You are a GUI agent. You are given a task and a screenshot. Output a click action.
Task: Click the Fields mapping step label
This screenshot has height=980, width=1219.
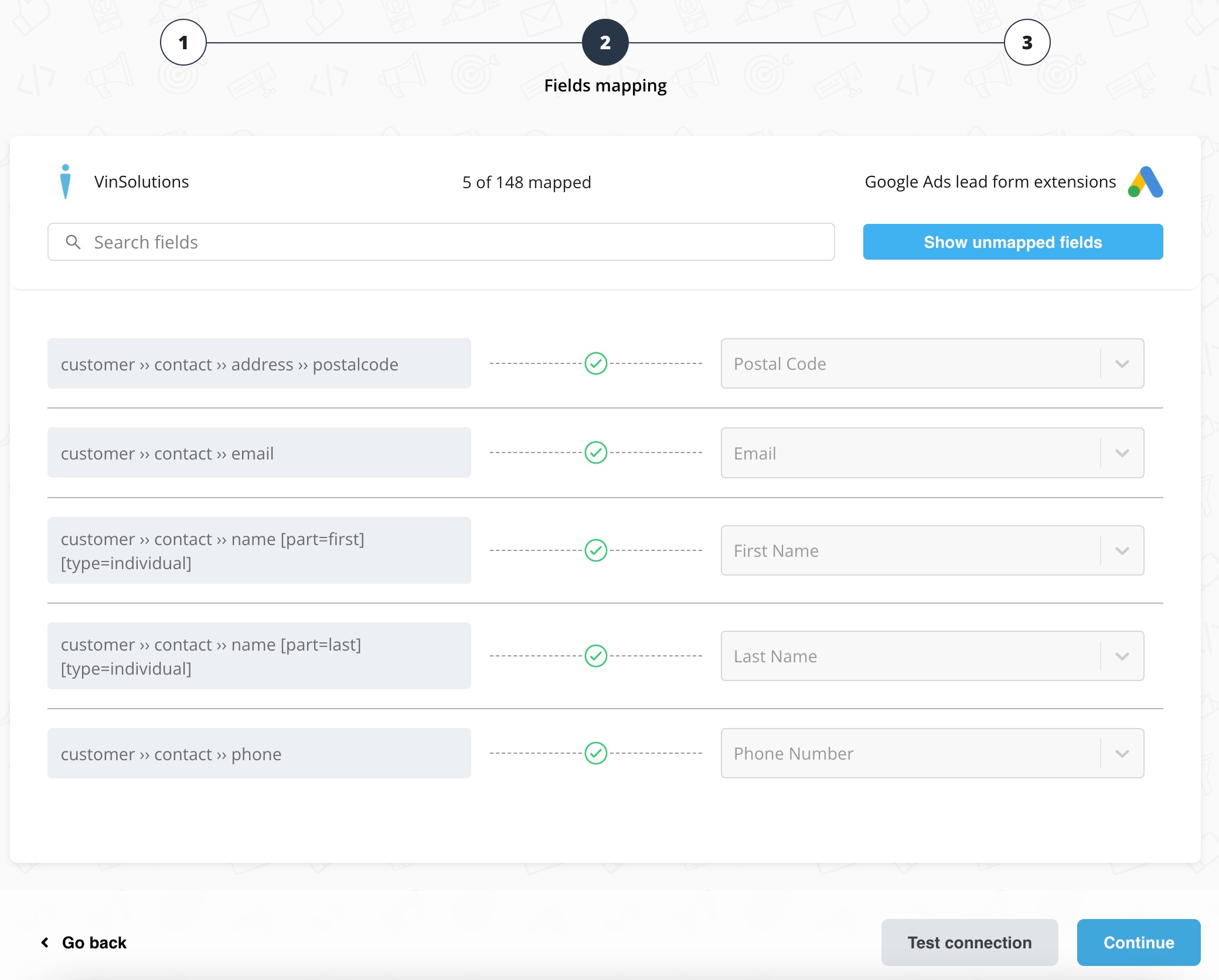coord(605,86)
